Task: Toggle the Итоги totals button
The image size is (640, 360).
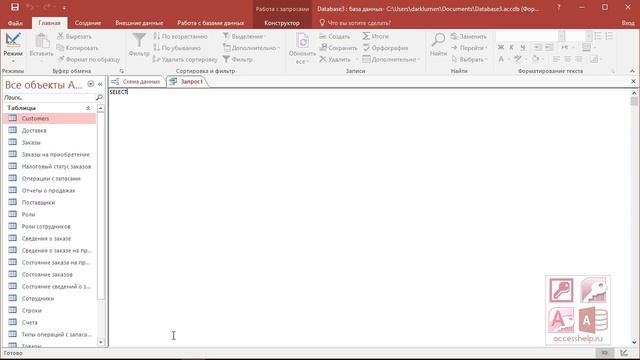Action: [x=376, y=36]
